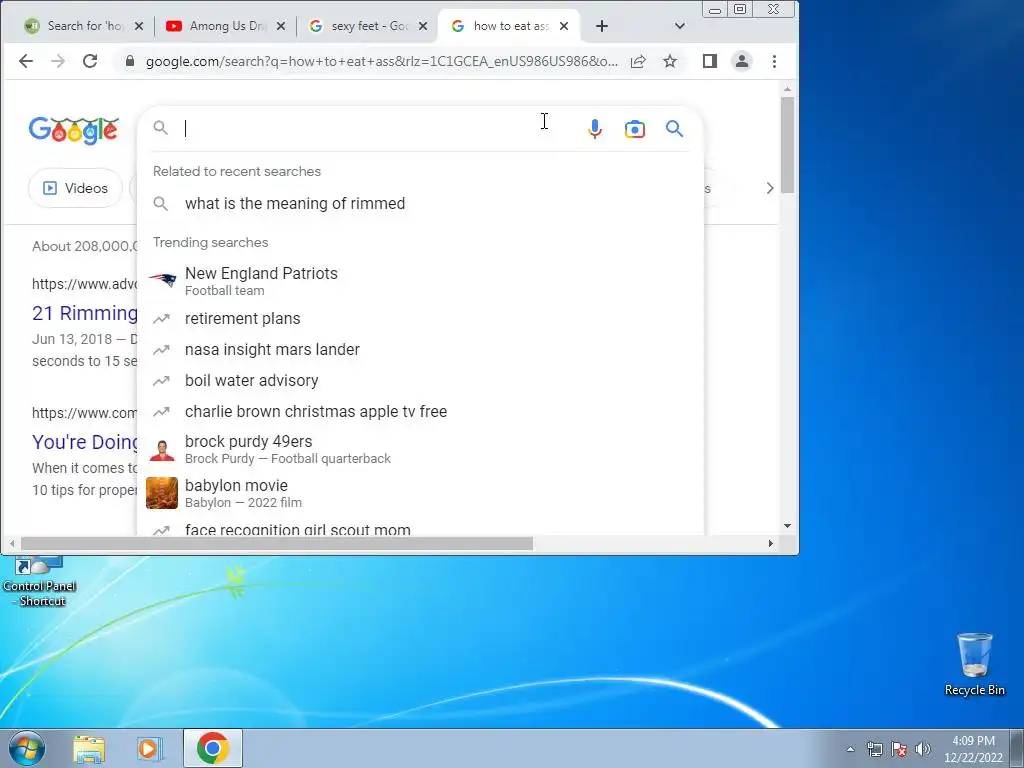
Task: Select the Videos filter chip
Action: [75, 188]
